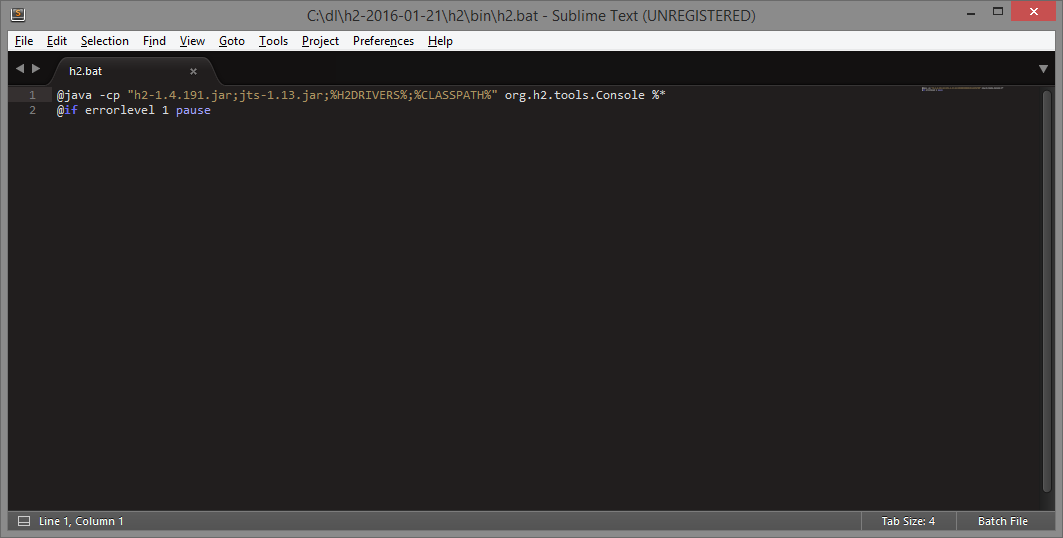The width and height of the screenshot is (1063, 538).
Task: Toggle the side bar icon in the status bar
Action: pos(24,521)
